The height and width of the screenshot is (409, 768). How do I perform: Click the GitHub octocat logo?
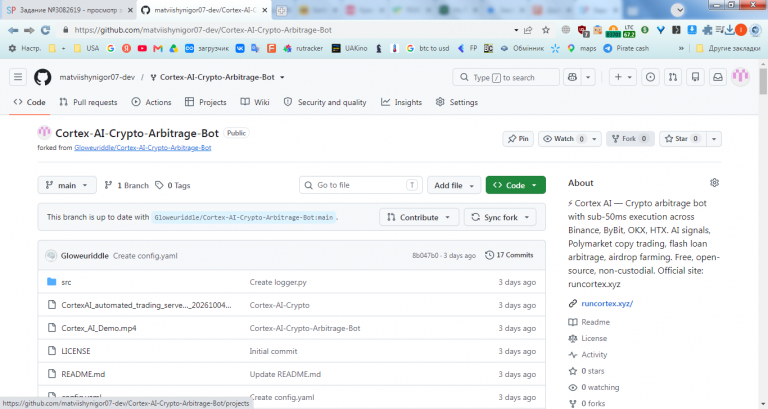coord(43,77)
